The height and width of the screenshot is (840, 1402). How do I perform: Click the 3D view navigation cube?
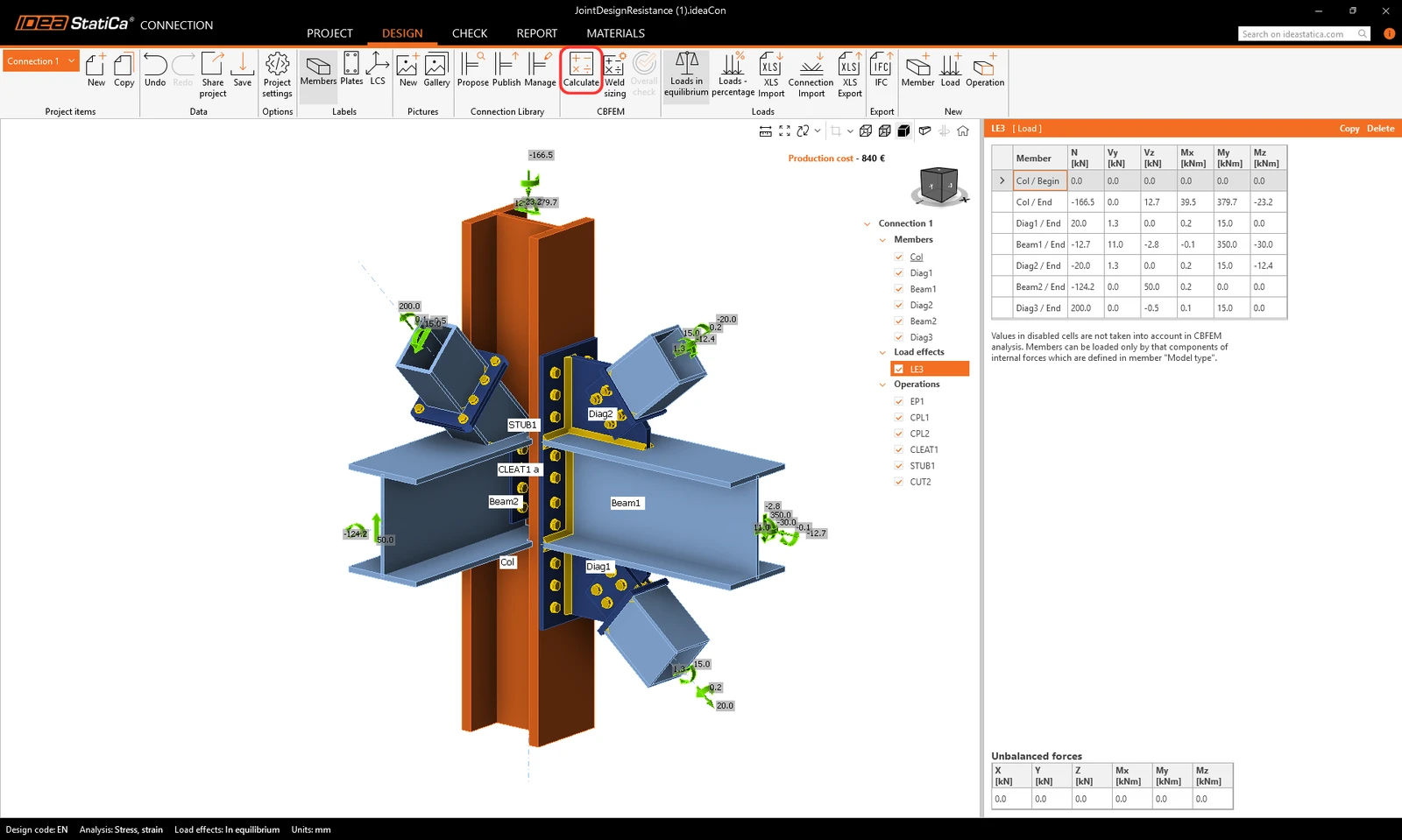(939, 186)
